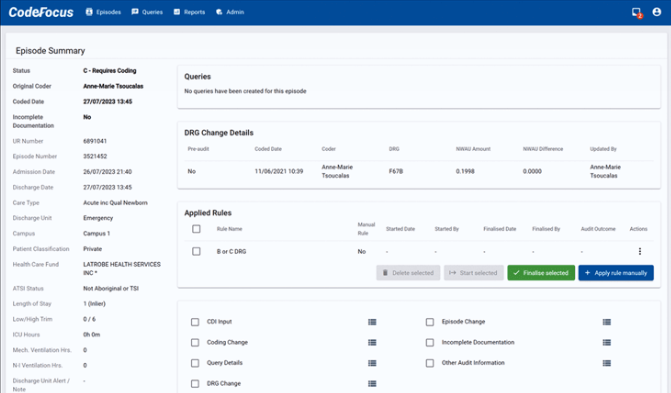
Task: Click the Rule Name column header
Action: click(229, 229)
